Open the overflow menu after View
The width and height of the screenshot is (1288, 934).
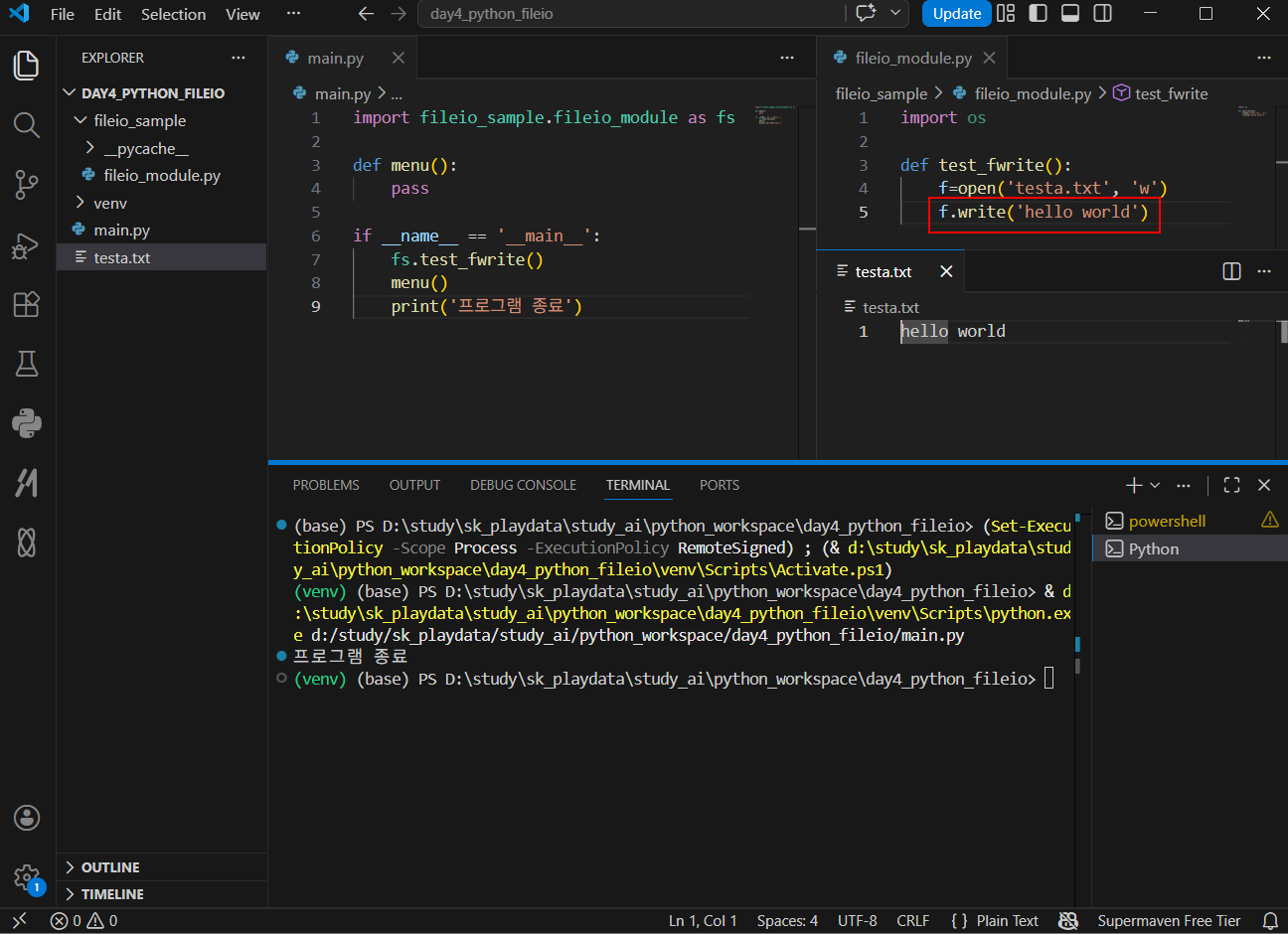point(293,14)
